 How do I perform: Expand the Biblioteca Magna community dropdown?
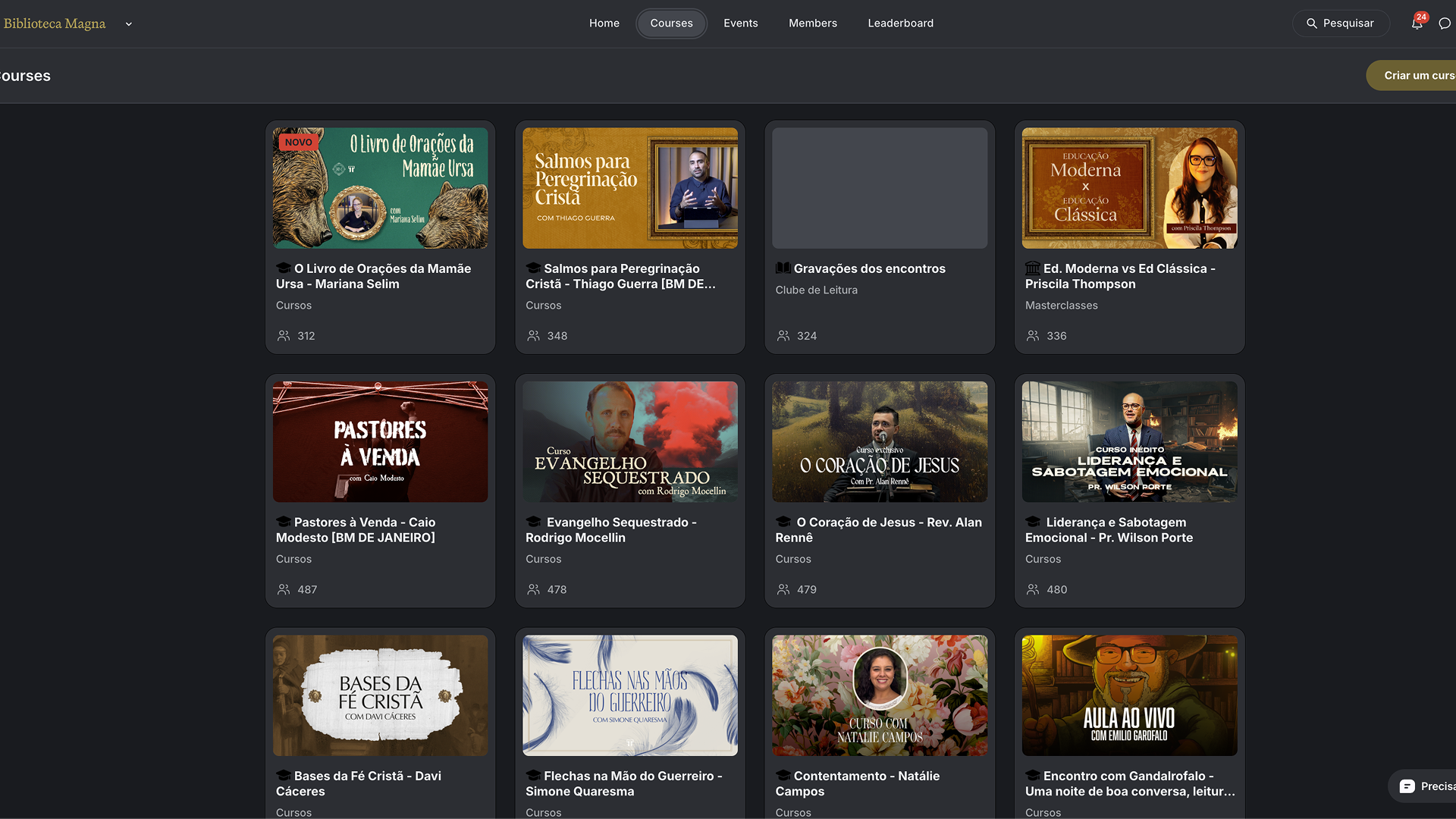click(129, 24)
